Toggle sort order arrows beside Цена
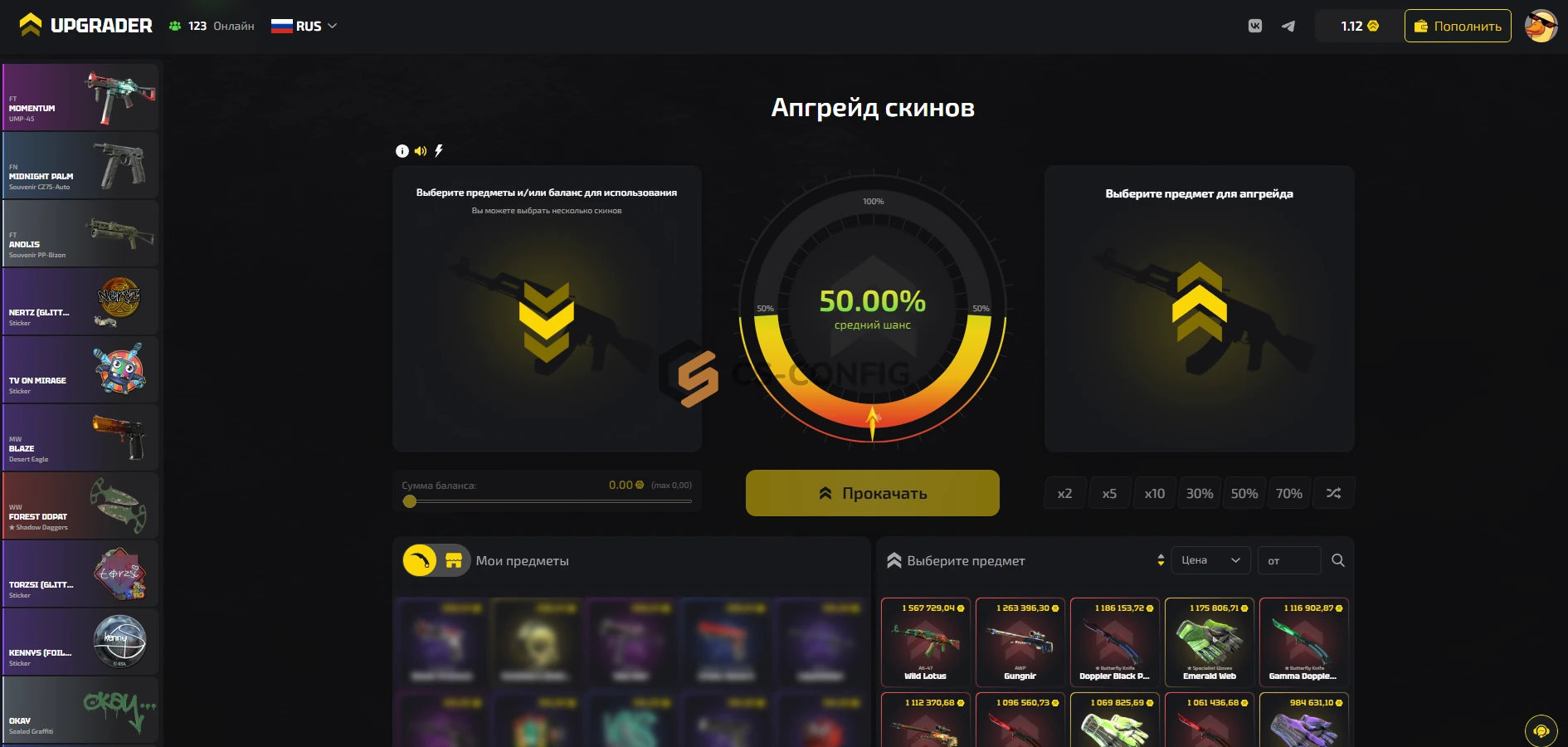Image resolution: width=1568 pixels, height=747 pixels. pyautogui.click(x=1161, y=560)
